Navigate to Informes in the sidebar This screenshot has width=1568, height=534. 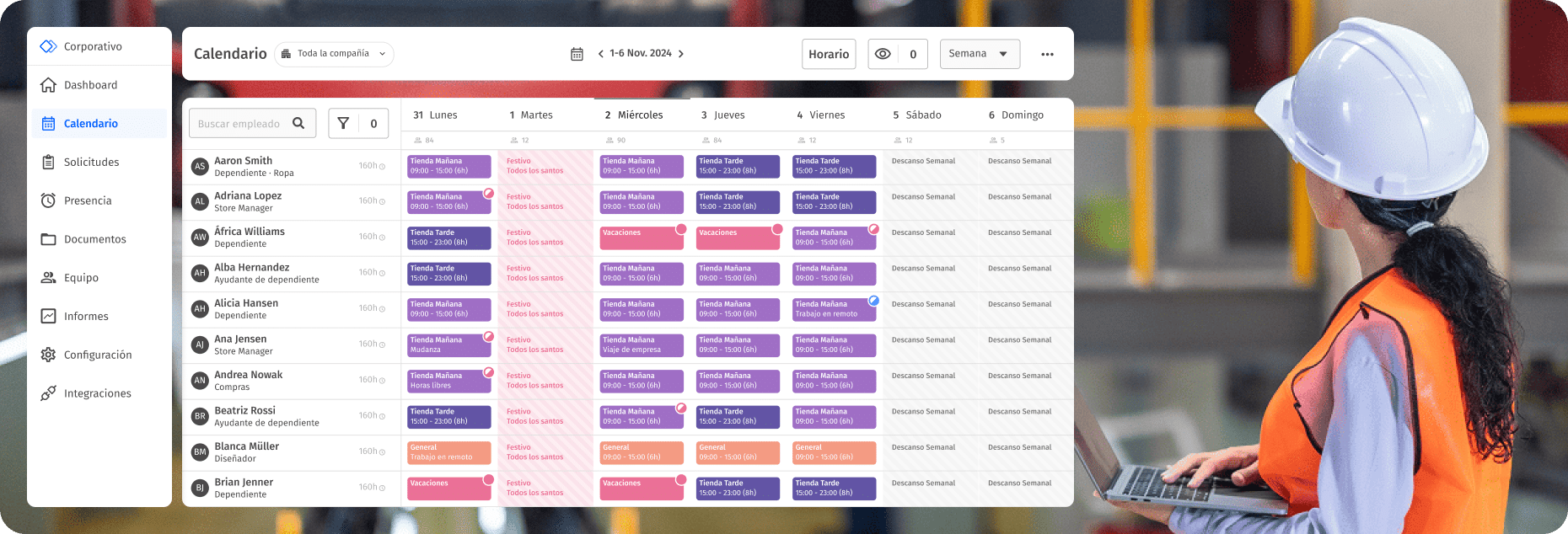pos(86,316)
